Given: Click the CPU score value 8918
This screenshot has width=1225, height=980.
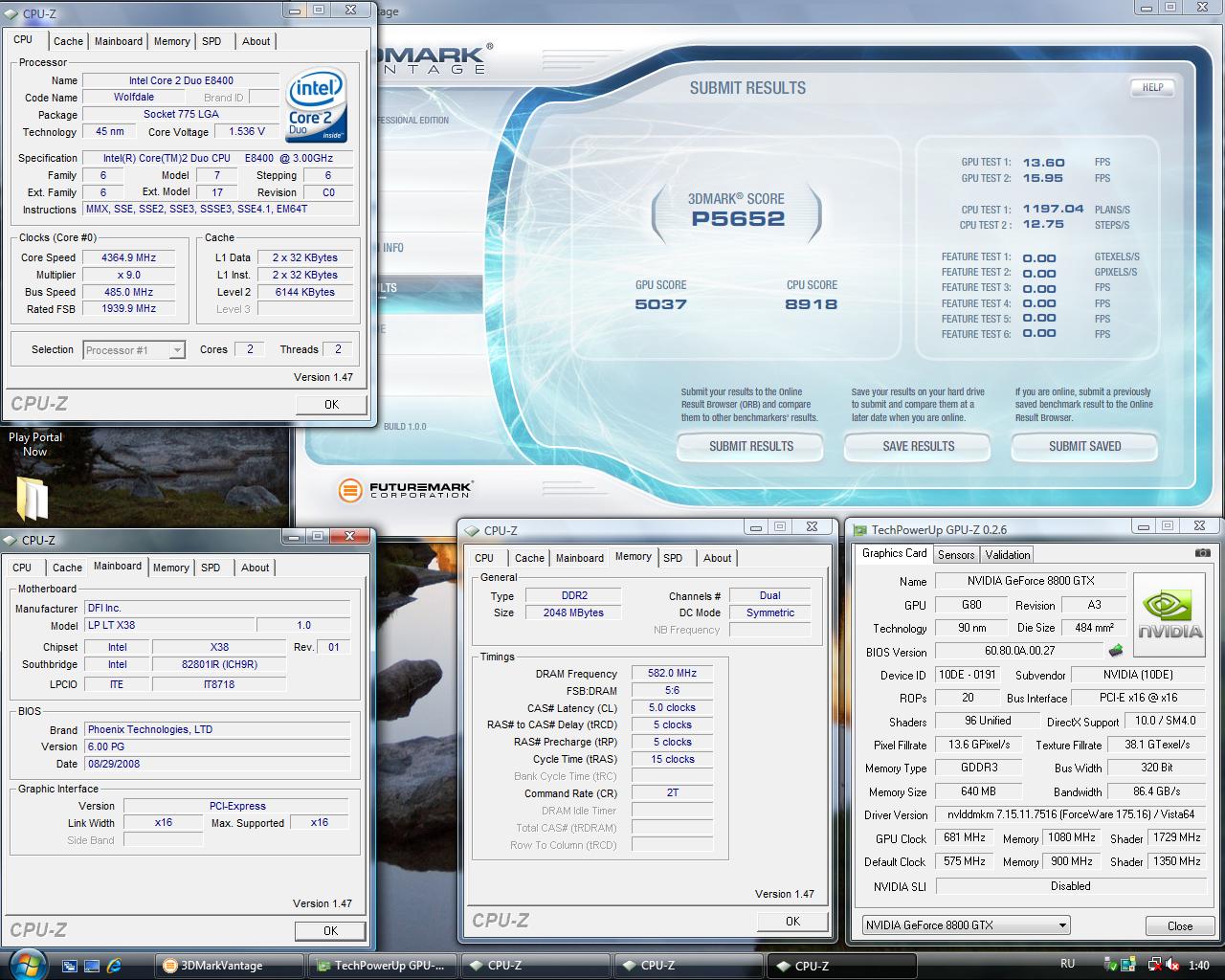Looking at the screenshot, I should pyautogui.click(x=812, y=304).
